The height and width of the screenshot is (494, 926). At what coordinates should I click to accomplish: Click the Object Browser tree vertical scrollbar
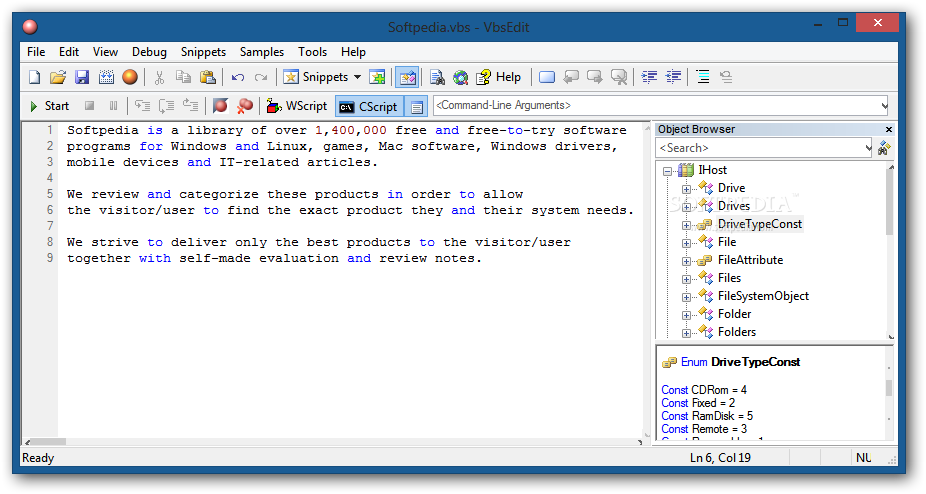890,252
